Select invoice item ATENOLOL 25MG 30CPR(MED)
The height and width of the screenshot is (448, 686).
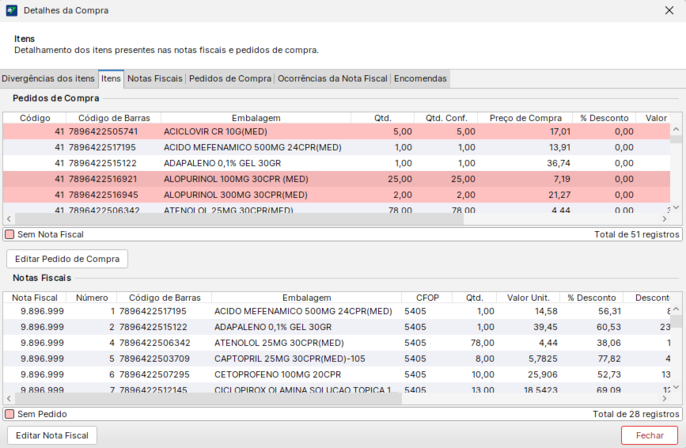click(x=336, y=343)
